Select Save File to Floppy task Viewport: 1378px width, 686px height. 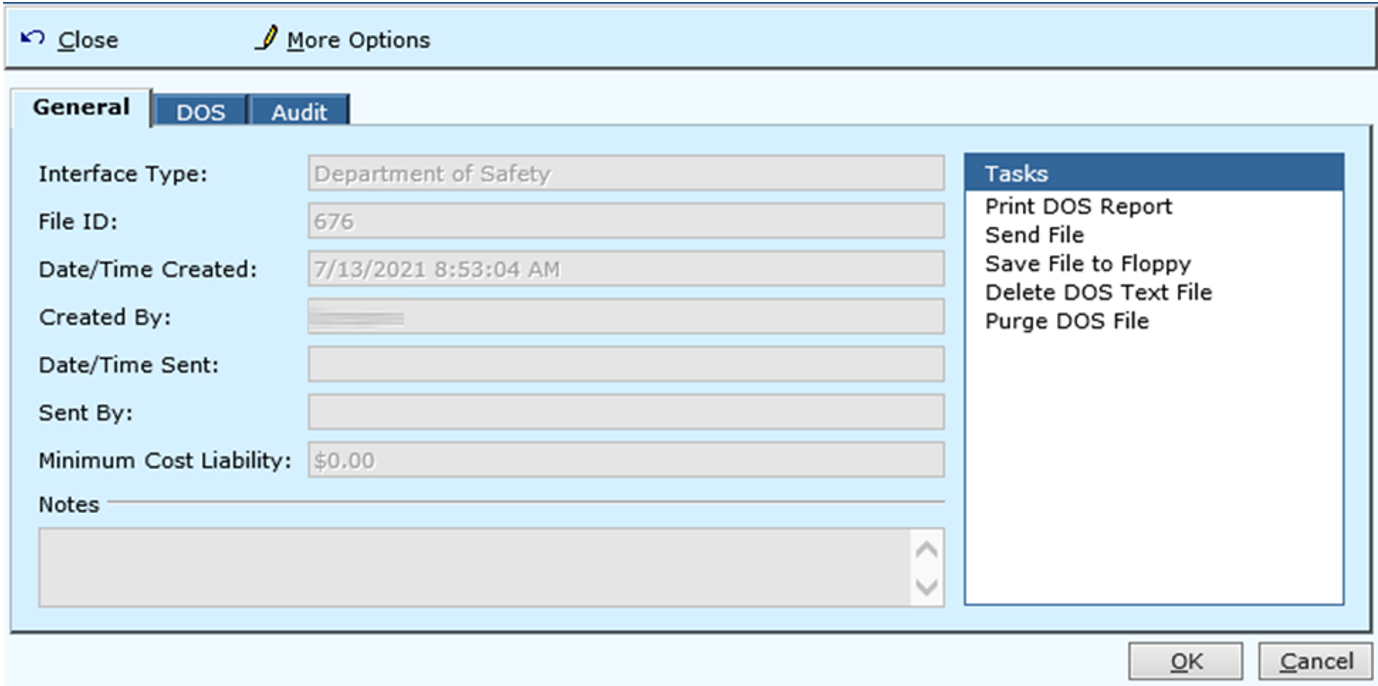pos(1088,264)
